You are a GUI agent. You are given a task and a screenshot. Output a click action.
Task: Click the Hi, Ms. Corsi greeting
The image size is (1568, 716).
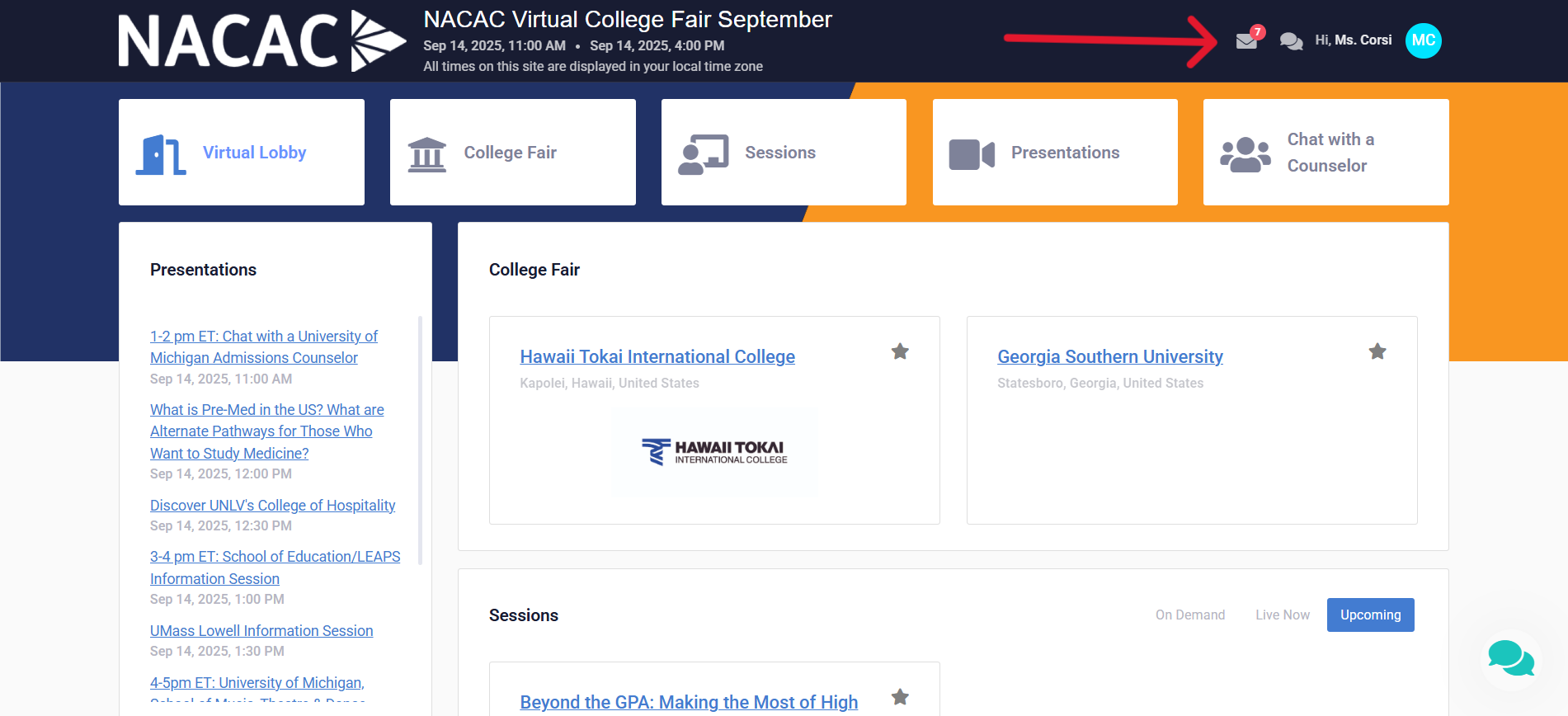tap(1353, 40)
